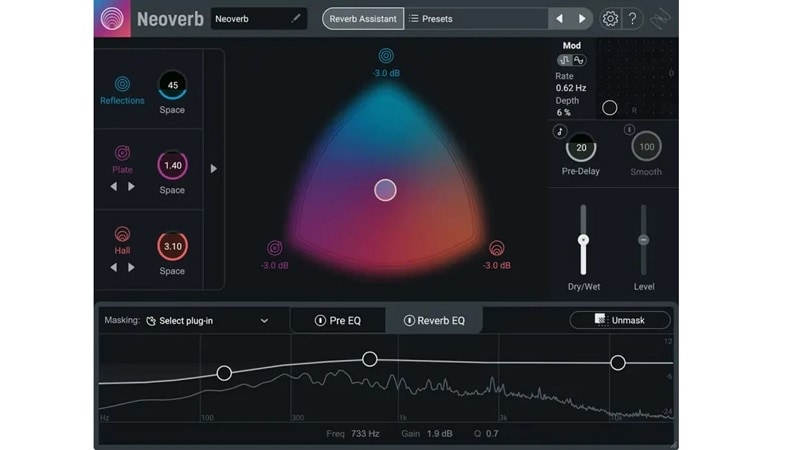Click the Neoverb logo icon
Image resolution: width=800 pixels, height=450 pixels.
point(112,18)
